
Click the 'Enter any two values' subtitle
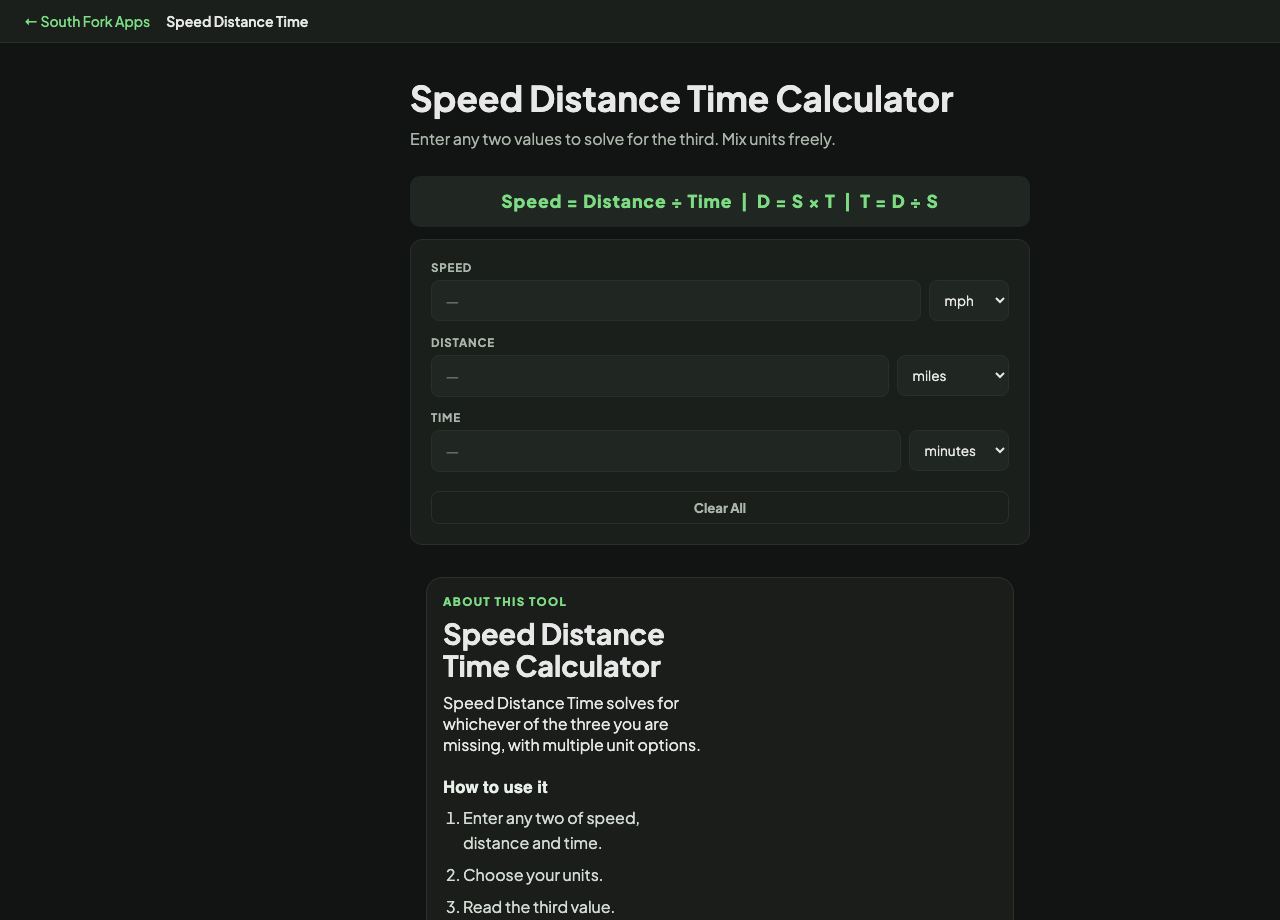tap(622, 139)
